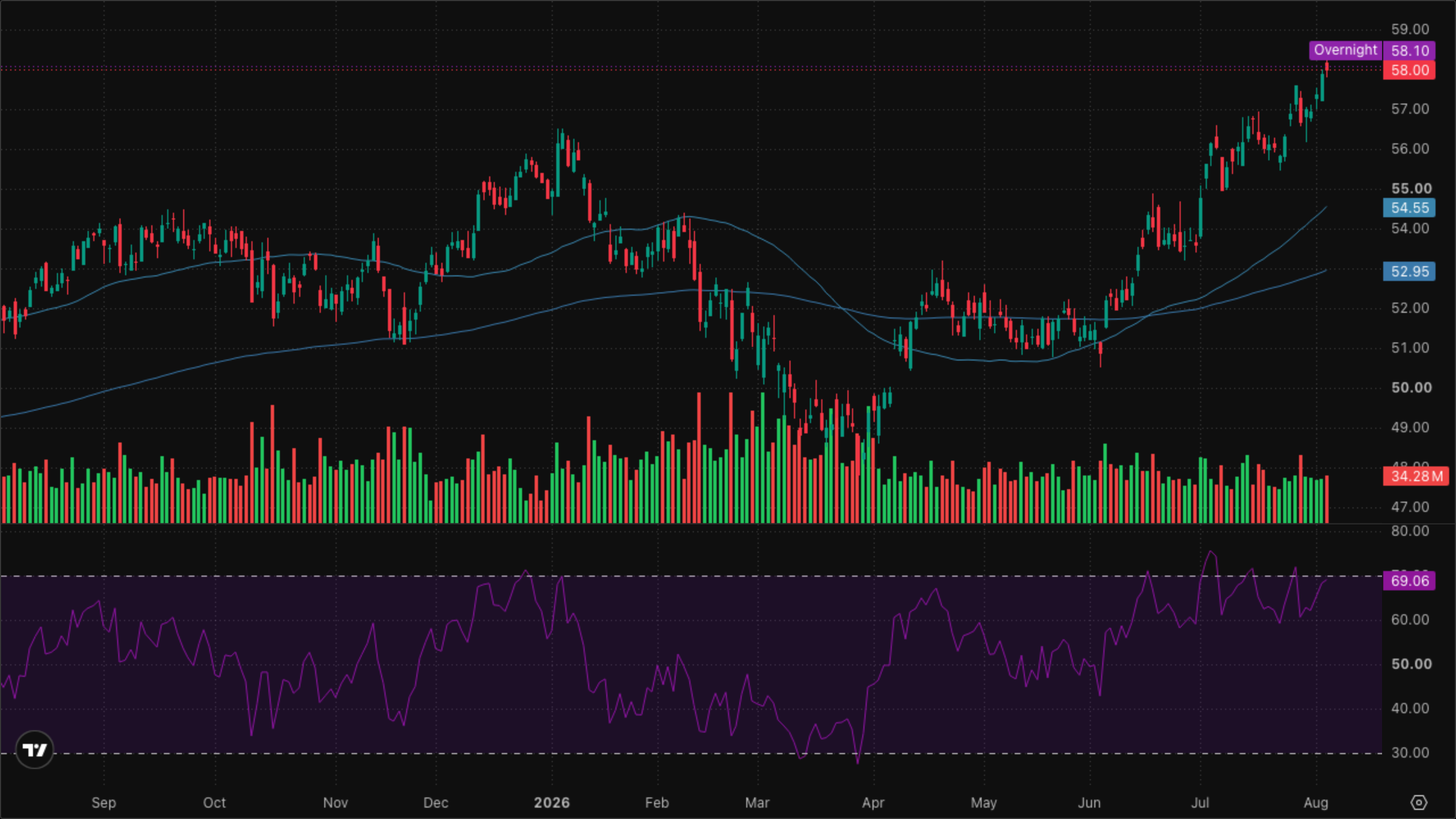This screenshot has height=819, width=1456.
Task: Click the Jun label on time axis
Action: point(1089,803)
